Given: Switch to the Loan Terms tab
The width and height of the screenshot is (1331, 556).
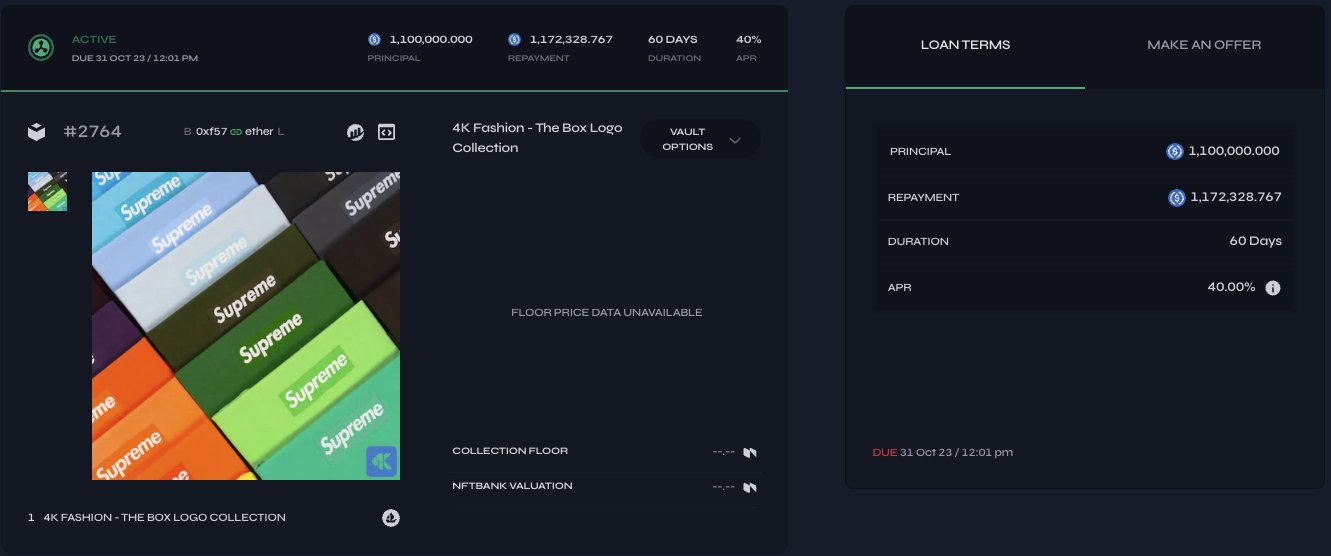Looking at the screenshot, I should pyautogui.click(x=965, y=45).
